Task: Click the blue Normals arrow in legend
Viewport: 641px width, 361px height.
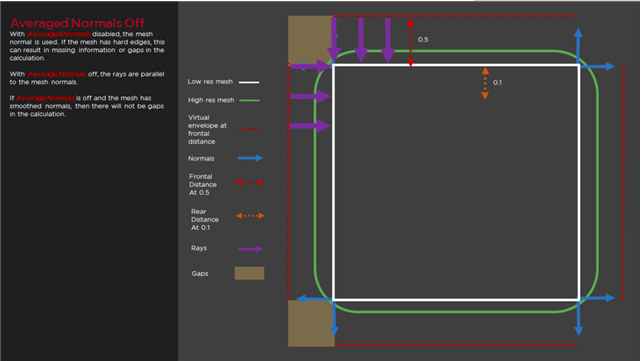Action: (250, 158)
